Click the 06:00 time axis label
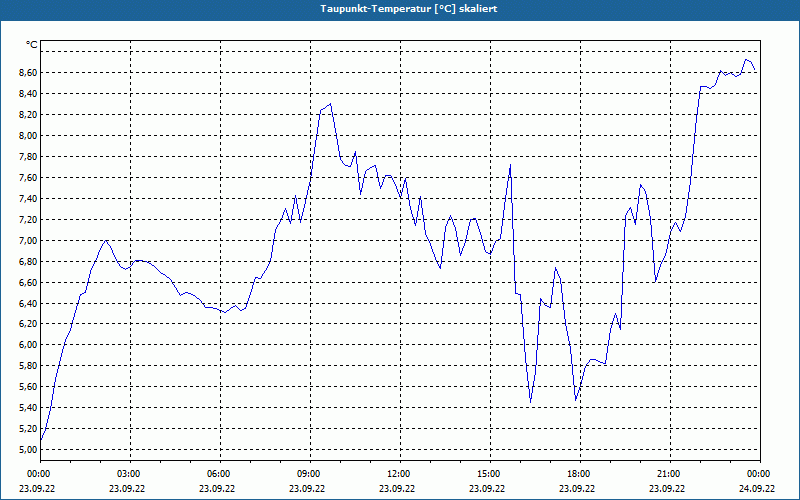 pyautogui.click(x=220, y=474)
